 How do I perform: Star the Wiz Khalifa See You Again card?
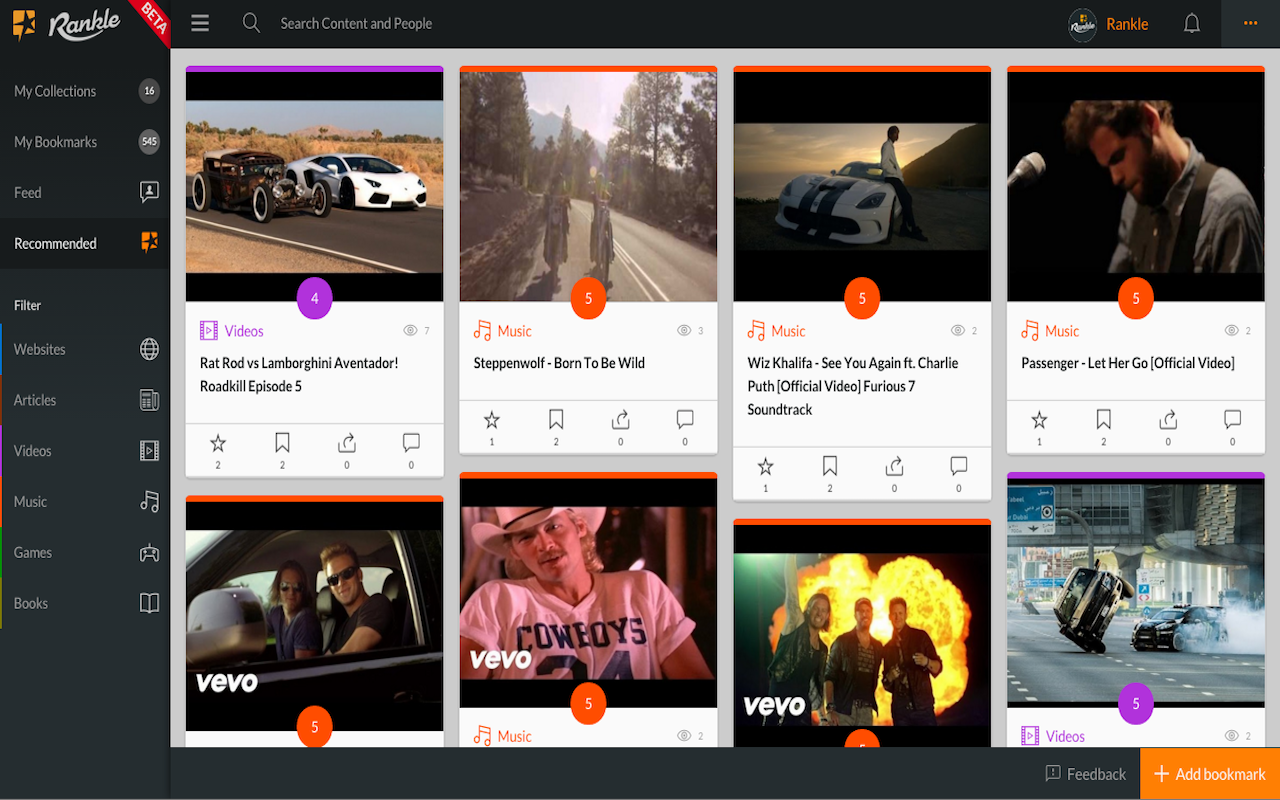766,466
